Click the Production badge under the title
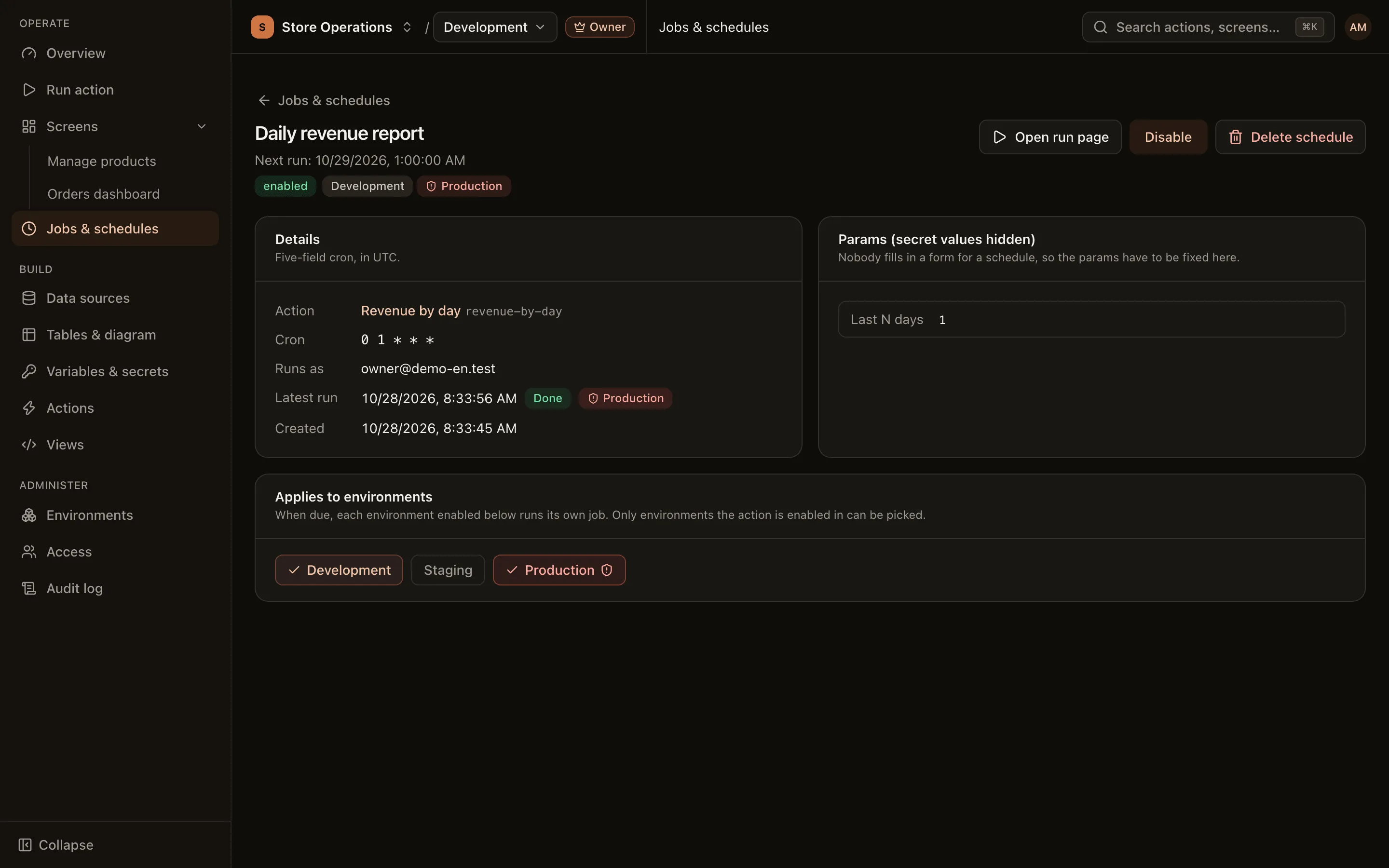The height and width of the screenshot is (868, 1389). point(464,186)
